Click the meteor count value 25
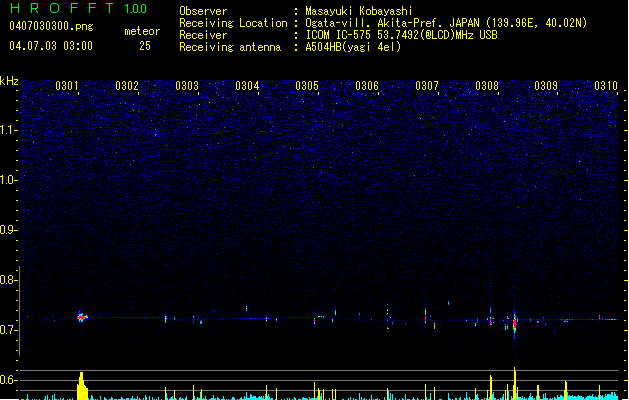 pyautogui.click(x=145, y=46)
